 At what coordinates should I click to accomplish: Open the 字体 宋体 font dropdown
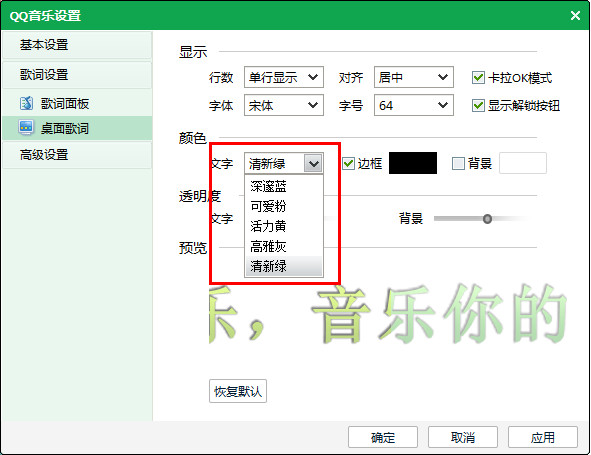pyautogui.click(x=284, y=105)
